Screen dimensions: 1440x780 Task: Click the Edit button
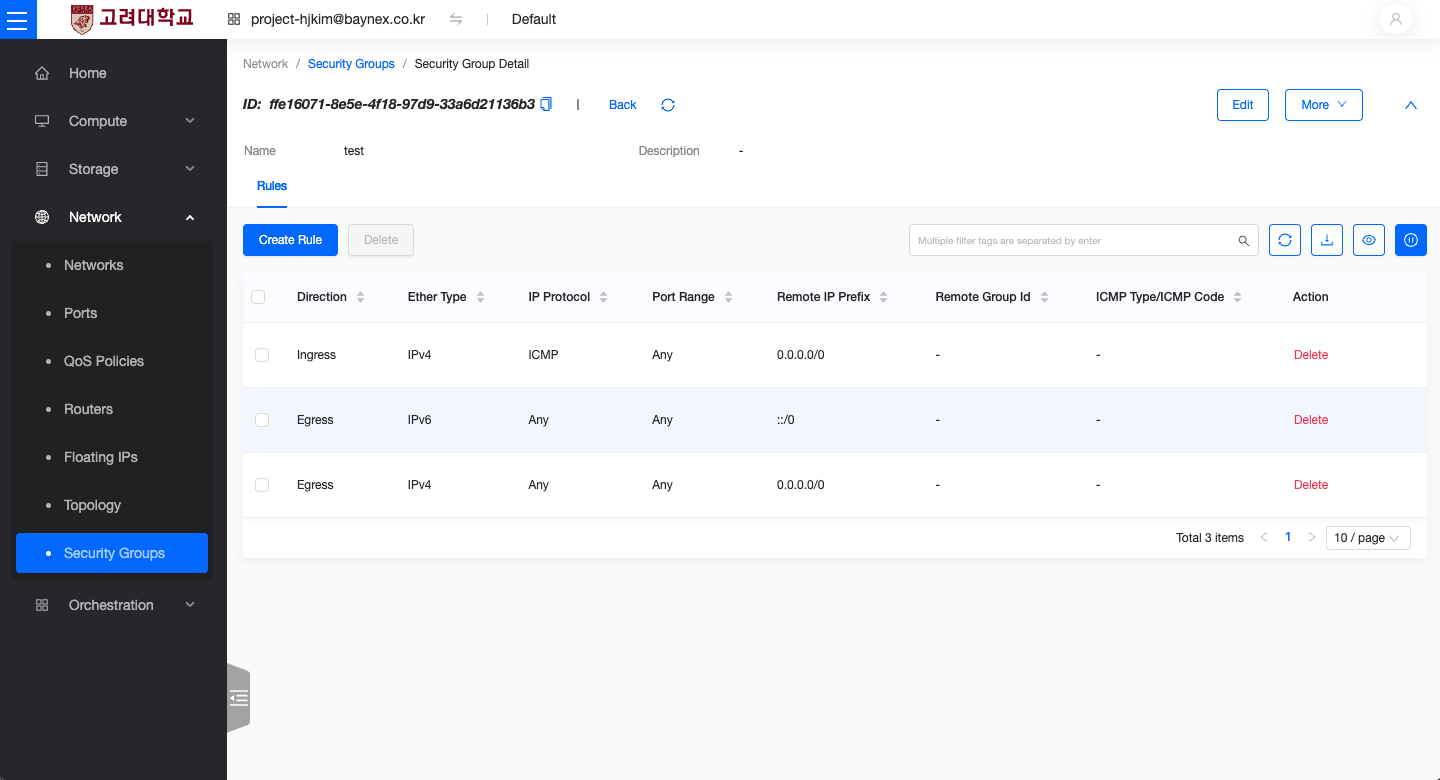tap(1243, 105)
